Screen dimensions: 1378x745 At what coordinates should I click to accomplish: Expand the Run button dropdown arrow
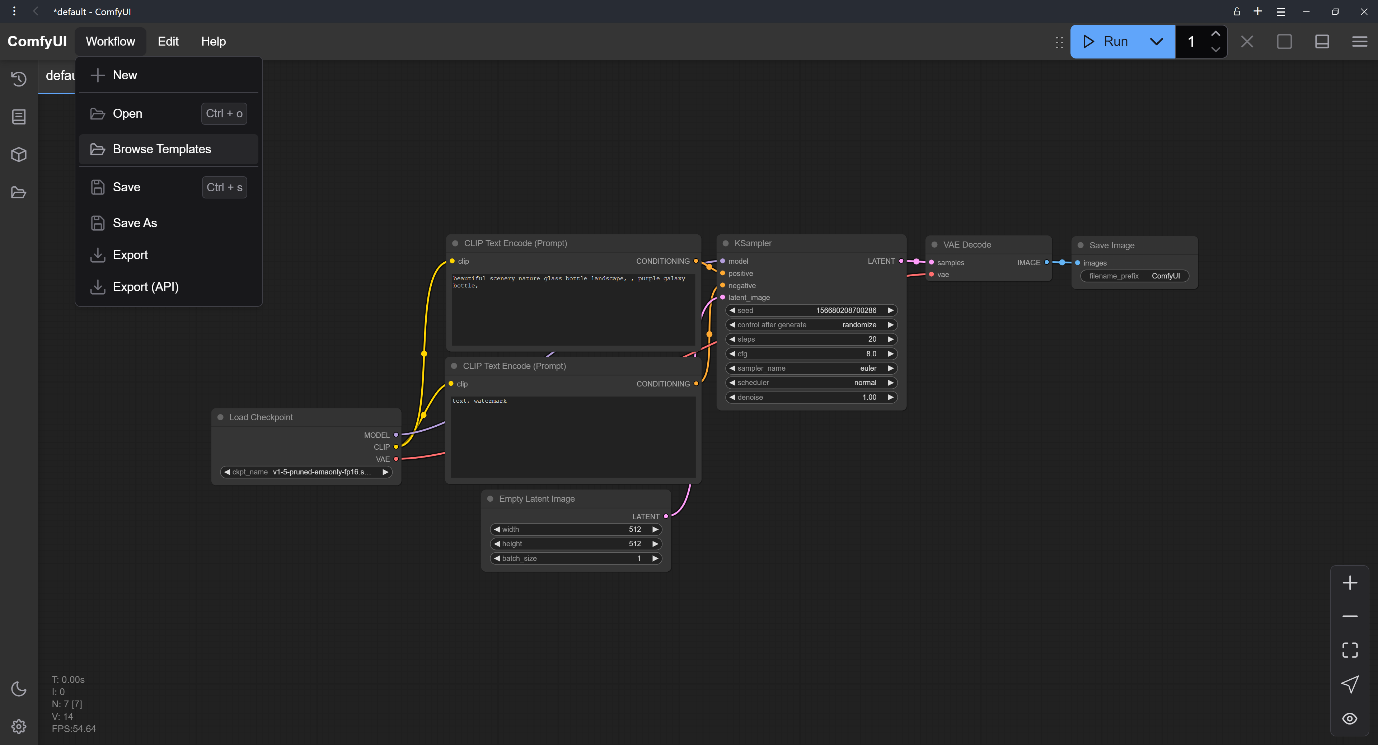click(x=1156, y=42)
